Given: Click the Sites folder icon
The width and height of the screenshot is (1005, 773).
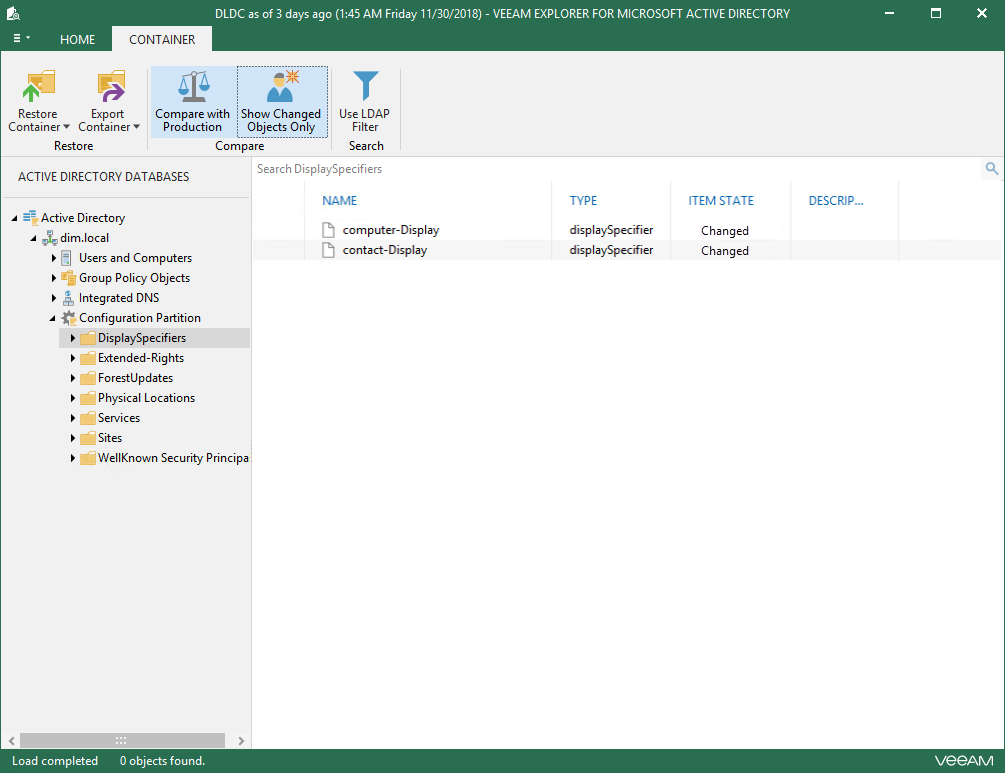Looking at the screenshot, I should (88, 438).
